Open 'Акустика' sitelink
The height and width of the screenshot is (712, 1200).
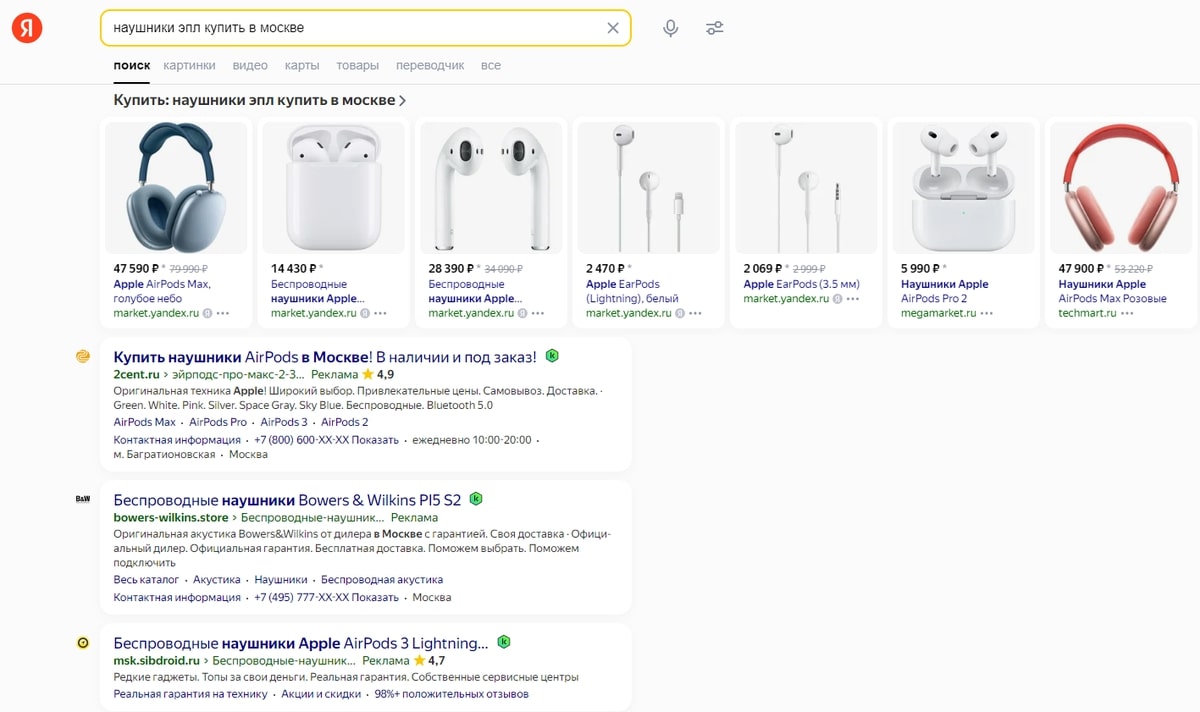pyautogui.click(x=217, y=580)
